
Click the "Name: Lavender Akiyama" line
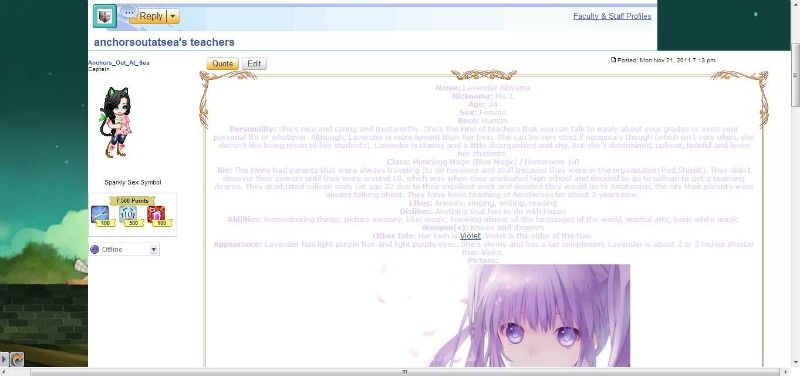pyautogui.click(x=483, y=88)
